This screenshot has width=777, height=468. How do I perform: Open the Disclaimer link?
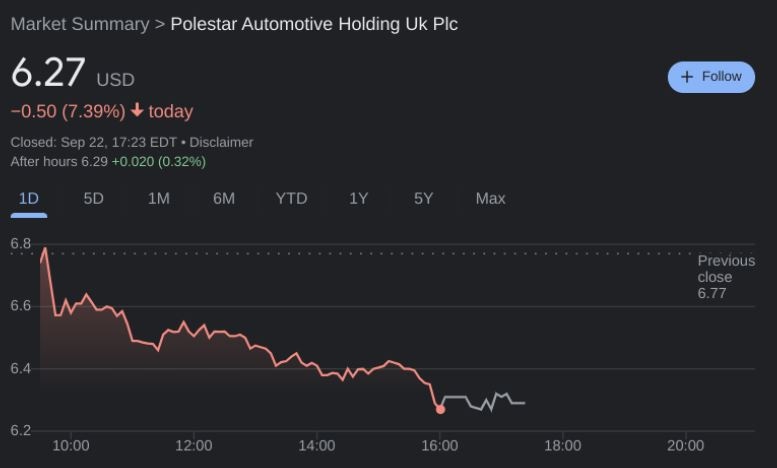click(x=221, y=142)
